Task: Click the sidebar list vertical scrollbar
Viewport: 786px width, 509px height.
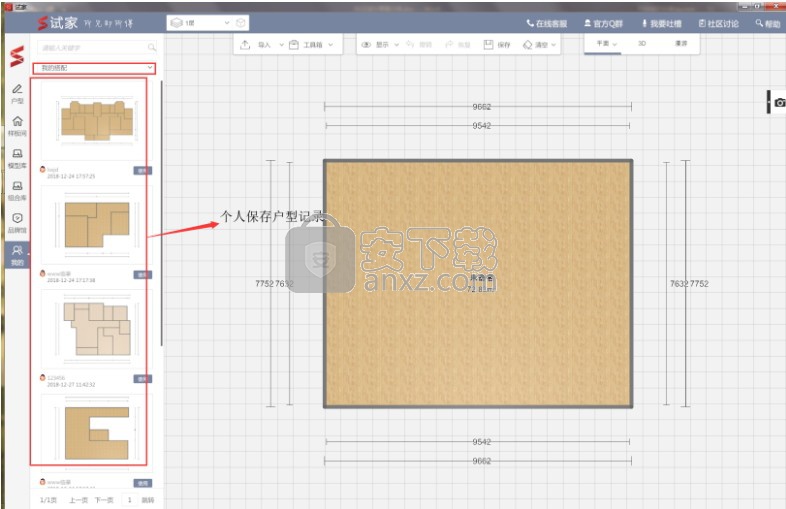Action: [x=161, y=213]
